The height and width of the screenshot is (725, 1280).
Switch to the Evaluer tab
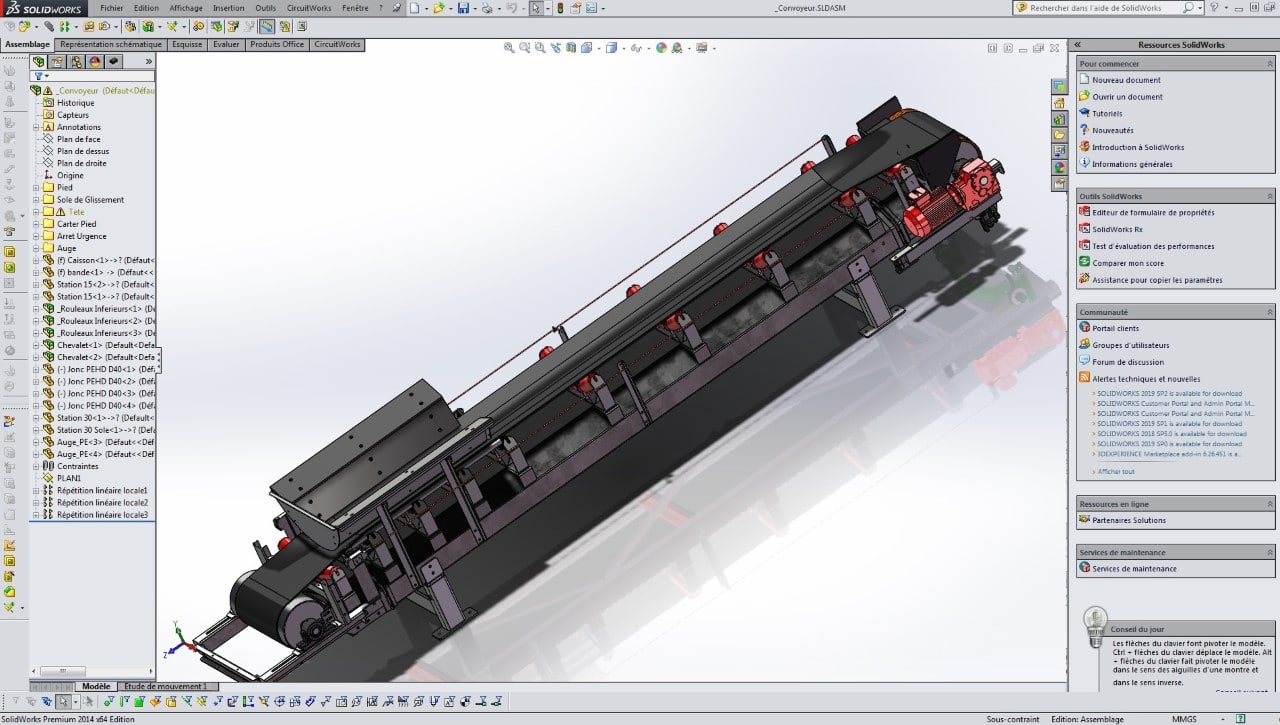click(226, 44)
